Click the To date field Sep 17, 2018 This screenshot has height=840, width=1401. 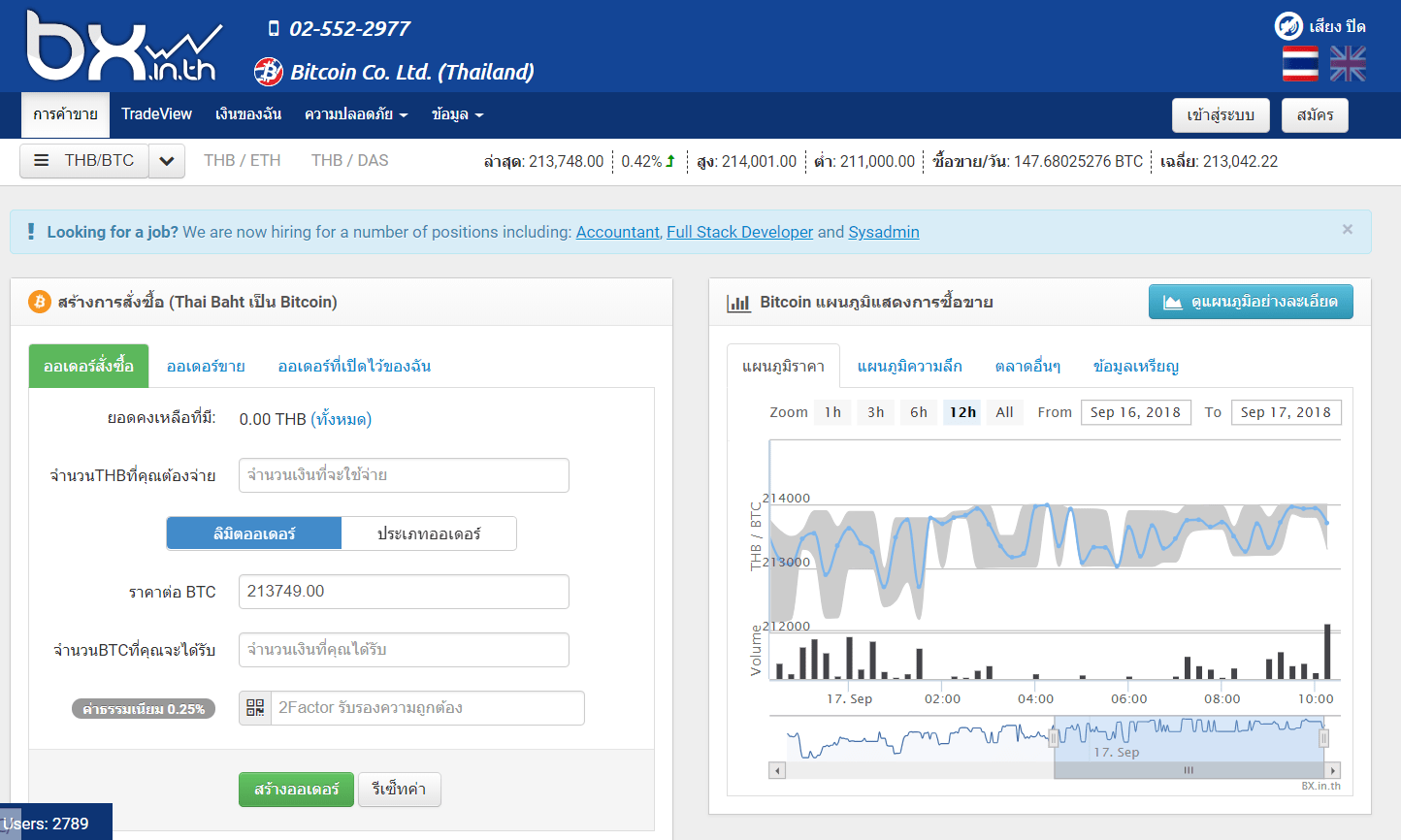[1286, 412]
